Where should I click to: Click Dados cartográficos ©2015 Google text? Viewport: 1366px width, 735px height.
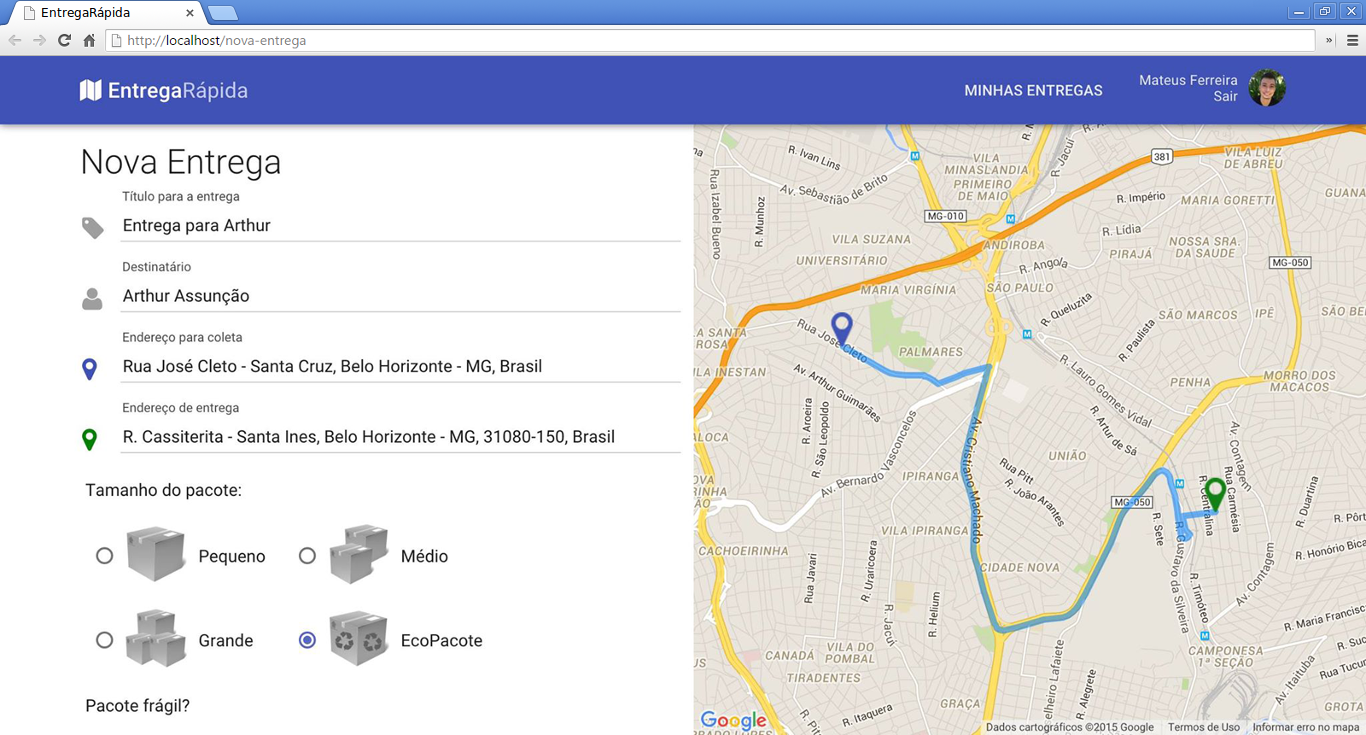tap(1070, 727)
